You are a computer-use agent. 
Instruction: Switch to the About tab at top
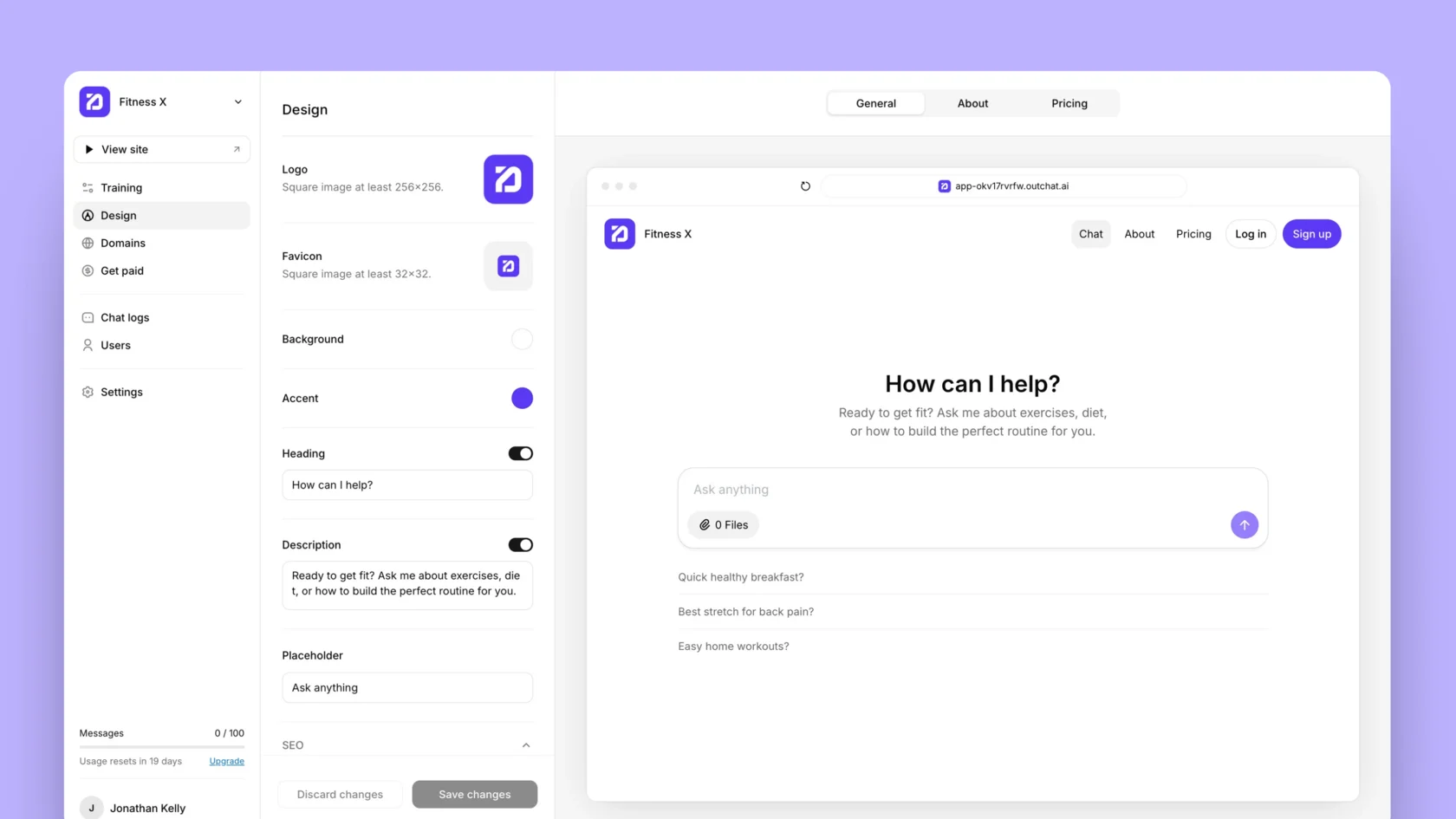pos(972,103)
